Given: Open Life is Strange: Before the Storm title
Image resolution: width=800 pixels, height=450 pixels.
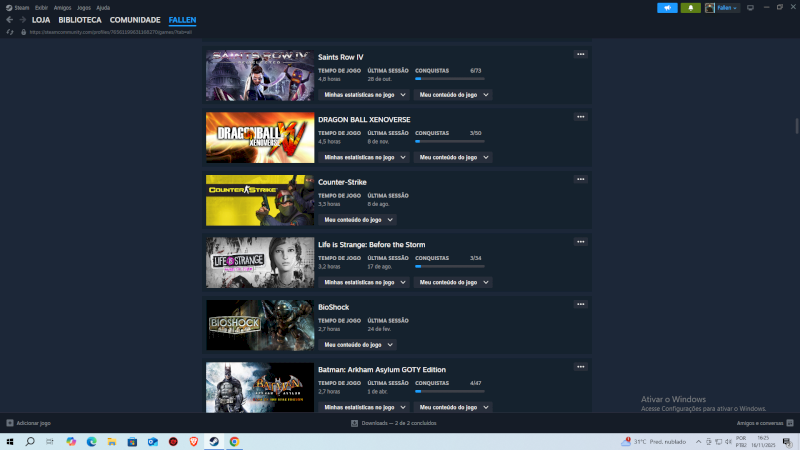Looking at the screenshot, I should 371,244.
